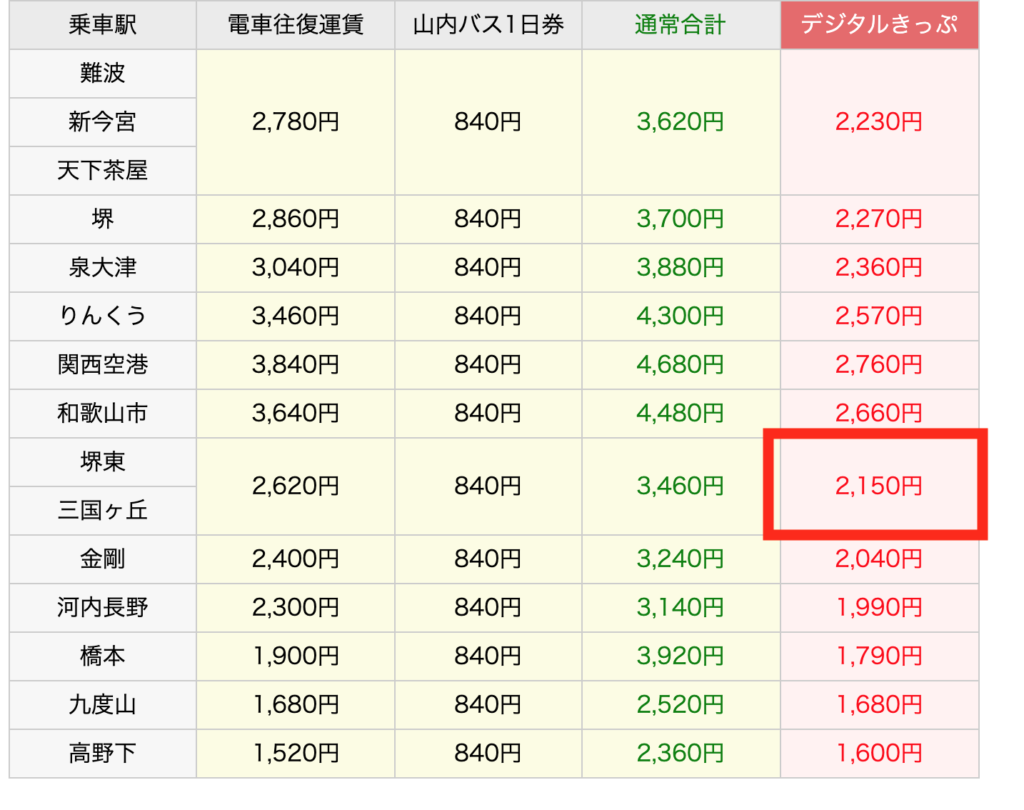This screenshot has height=810, width=1024.
Task: Click the red デジタルきっぷ header
Action: 879,25
